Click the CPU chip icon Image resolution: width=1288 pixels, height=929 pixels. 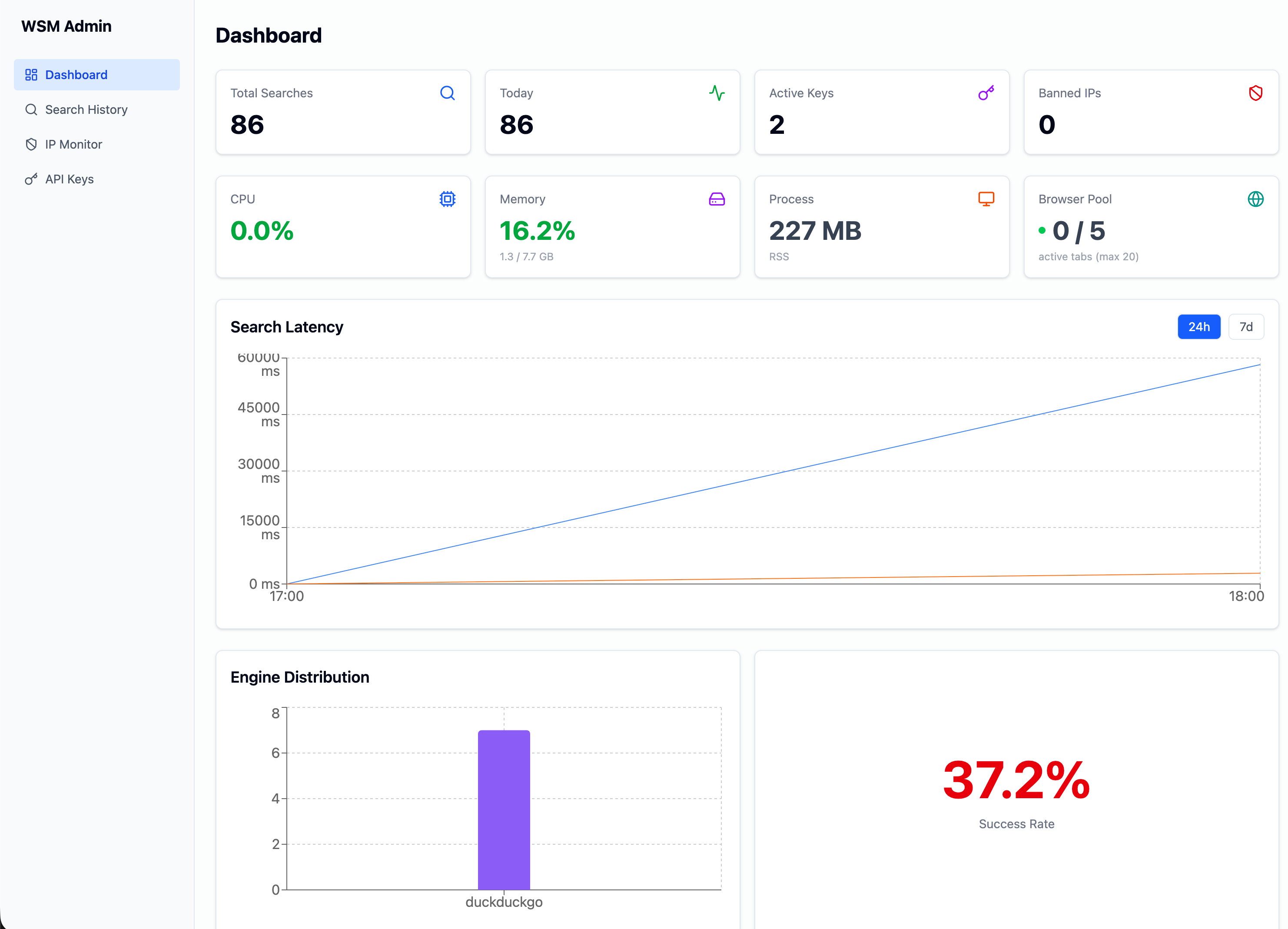[x=448, y=199]
